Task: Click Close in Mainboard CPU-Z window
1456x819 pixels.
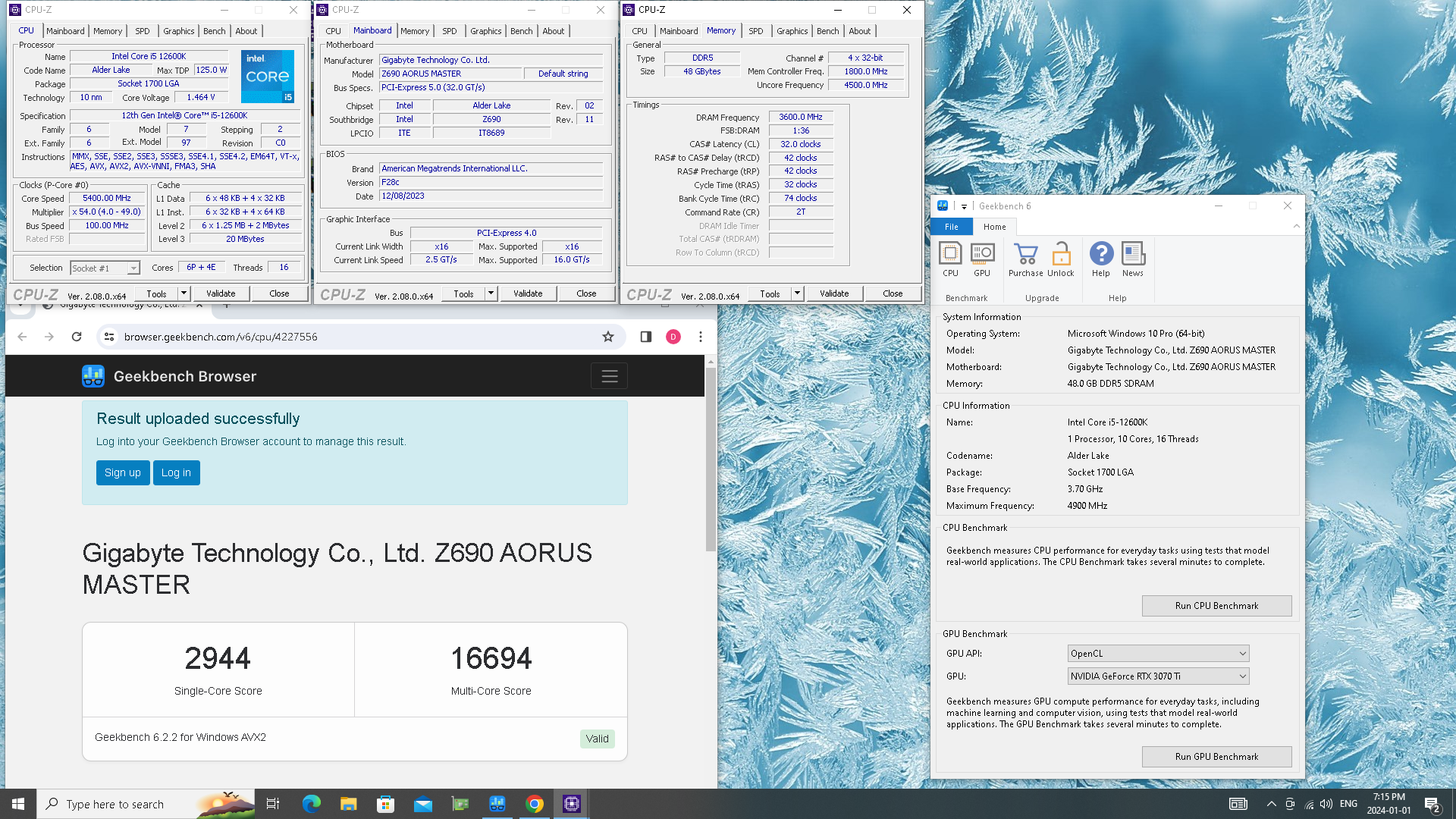Action: coord(586,293)
